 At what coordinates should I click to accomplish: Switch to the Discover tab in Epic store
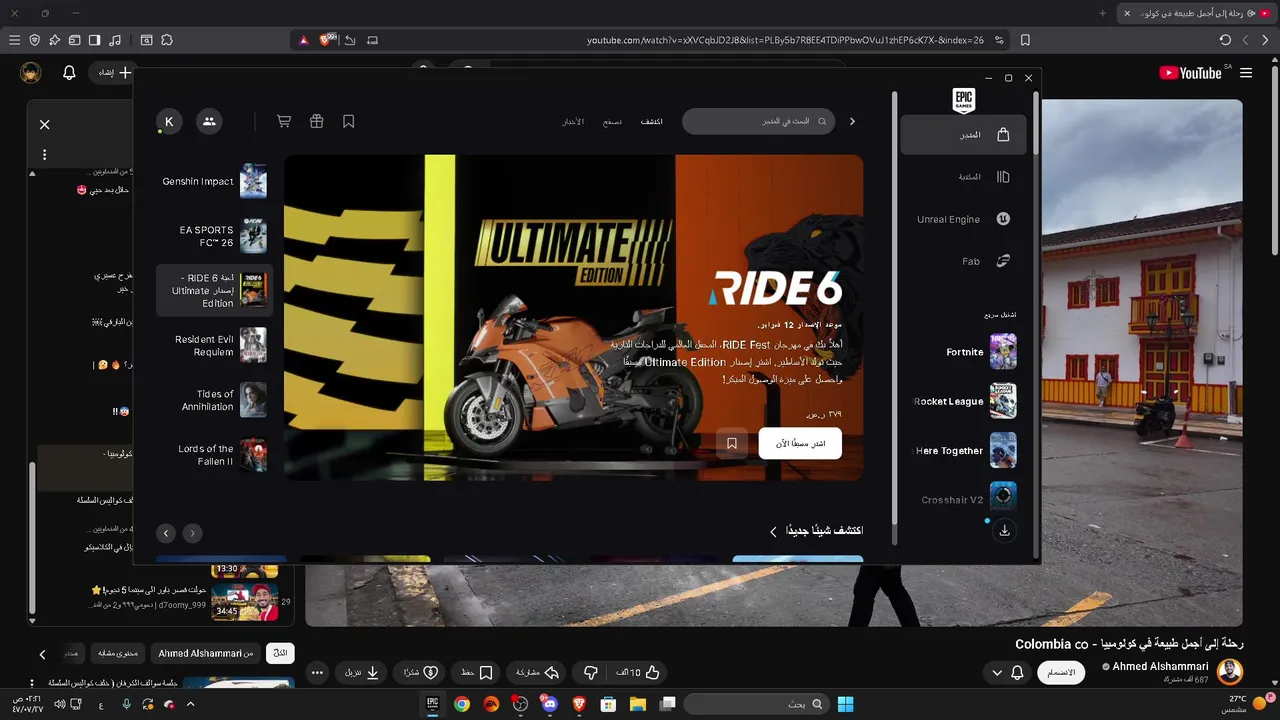652,121
